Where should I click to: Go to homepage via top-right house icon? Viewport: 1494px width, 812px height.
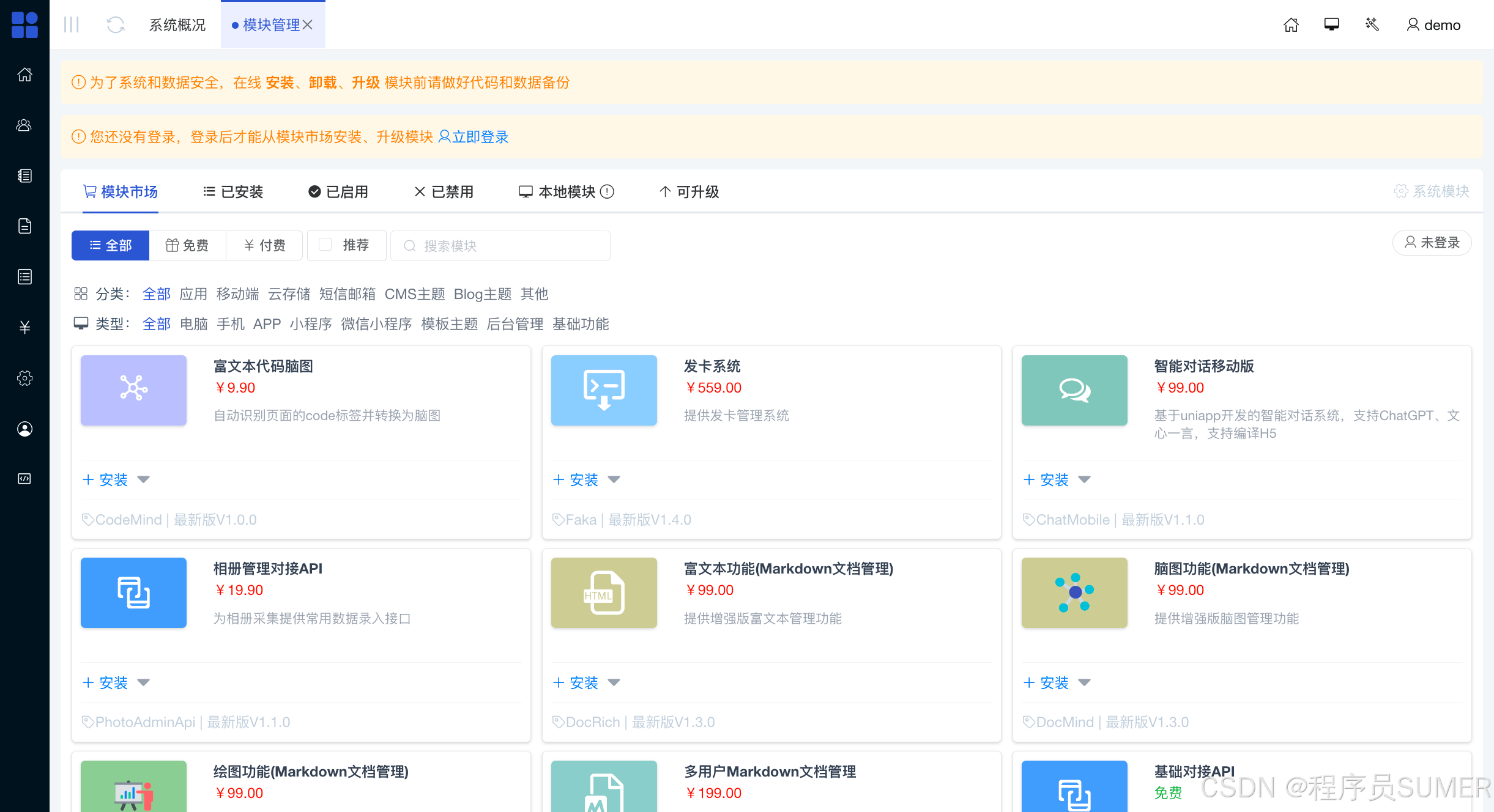(1291, 24)
